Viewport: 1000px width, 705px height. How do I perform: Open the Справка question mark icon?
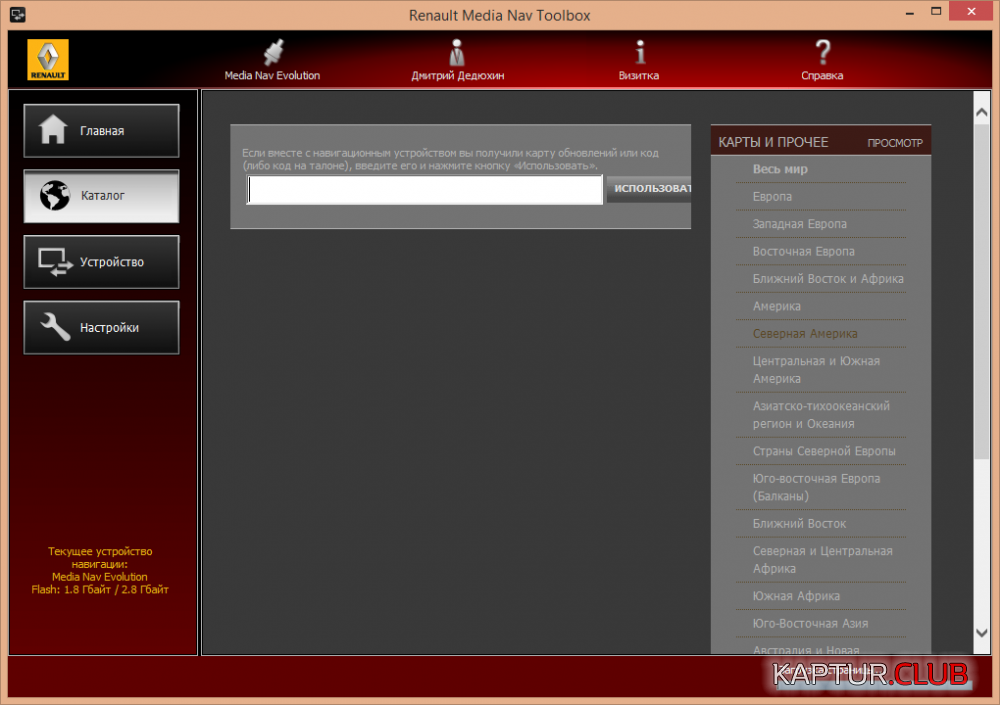tap(823, 52)
